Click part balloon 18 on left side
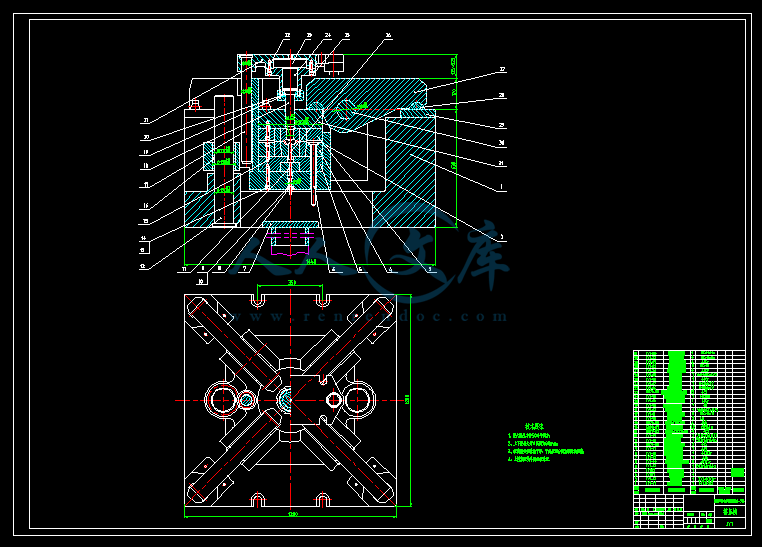The height and width of the screenshot is (547, 762). click(145, 166)
